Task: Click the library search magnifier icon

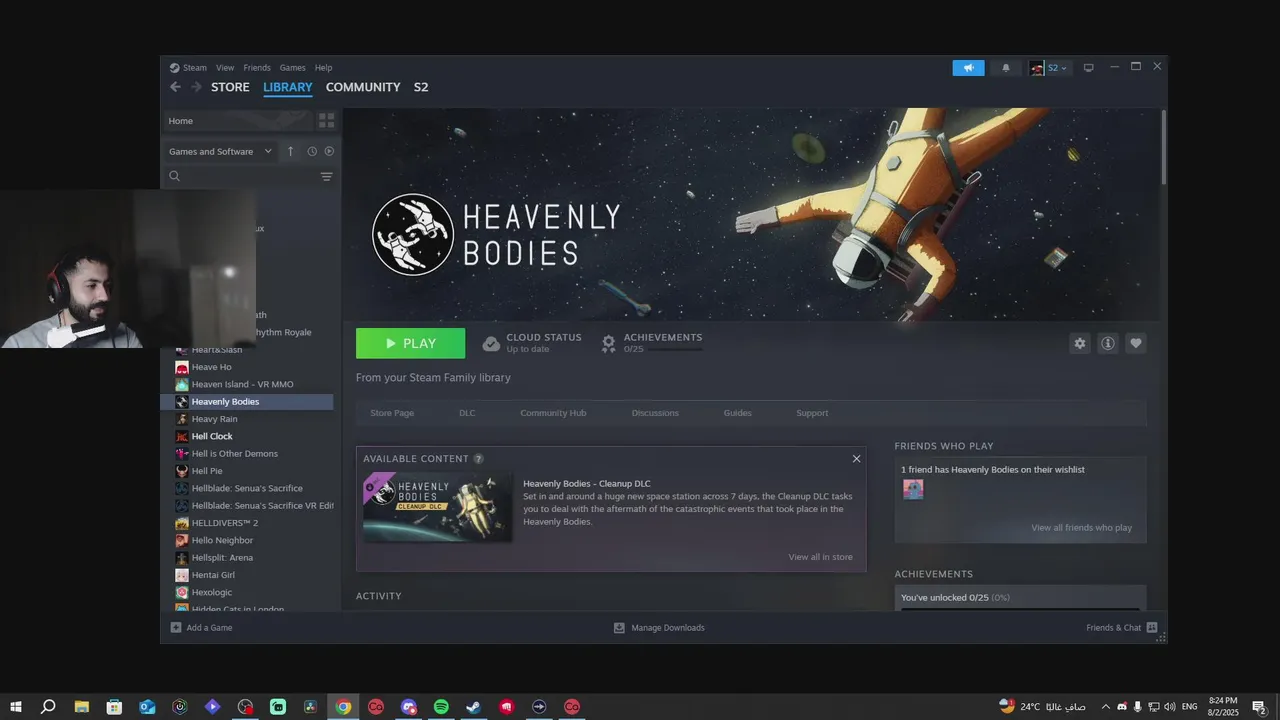Action: click(174, 176)
